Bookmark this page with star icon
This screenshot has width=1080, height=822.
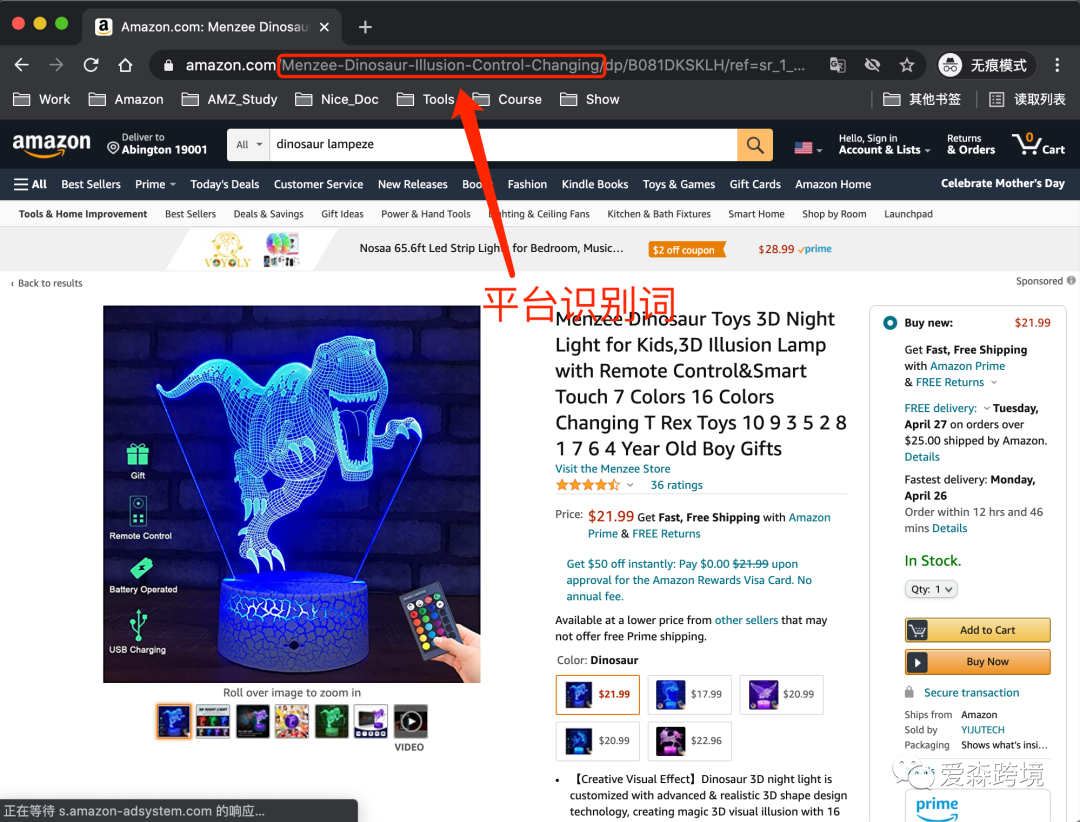click(906, 65)
